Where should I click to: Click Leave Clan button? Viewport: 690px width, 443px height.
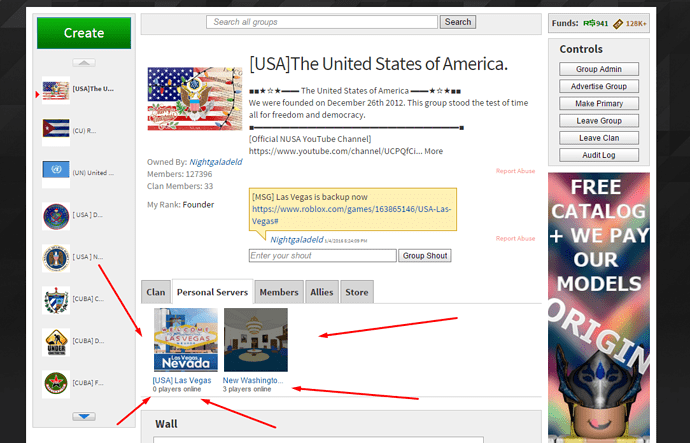(599, 138)
